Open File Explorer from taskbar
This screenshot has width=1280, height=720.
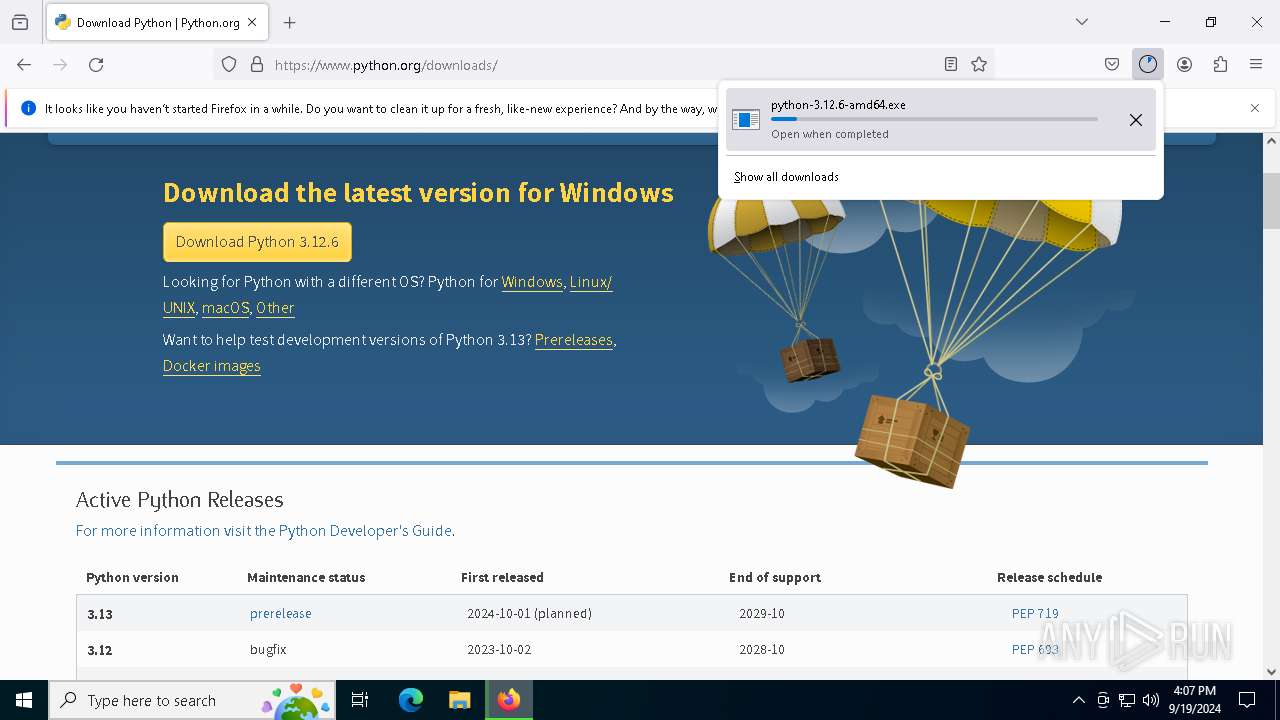(459, 700)
